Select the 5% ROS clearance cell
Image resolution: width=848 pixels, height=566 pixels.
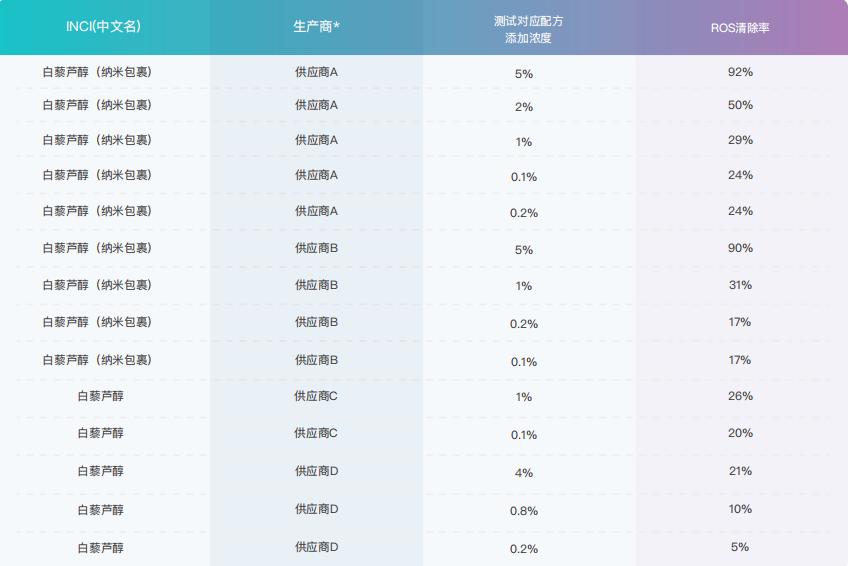pos(740,547)
